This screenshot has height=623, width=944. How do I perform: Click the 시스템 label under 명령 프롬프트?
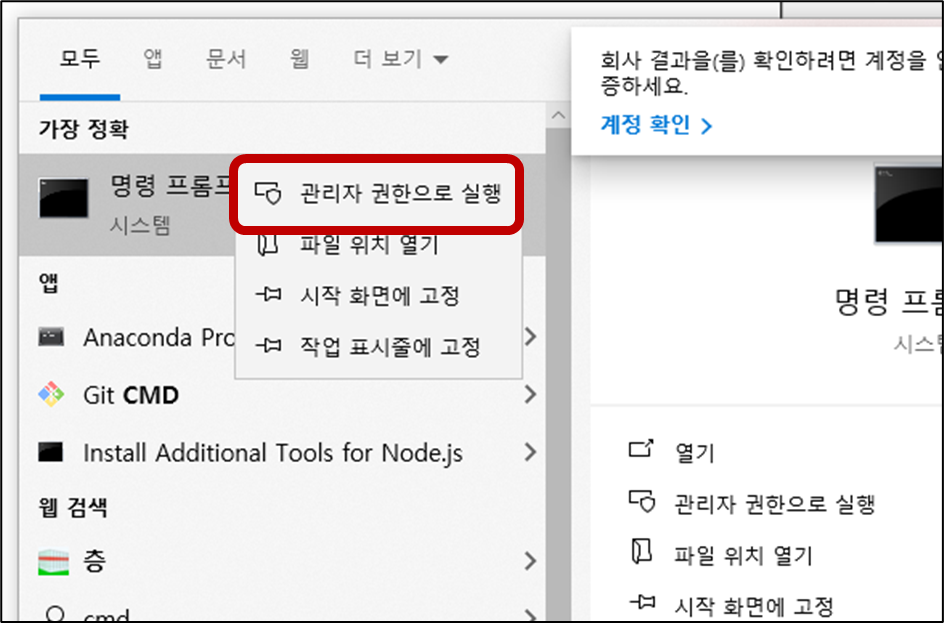(140, 226)
